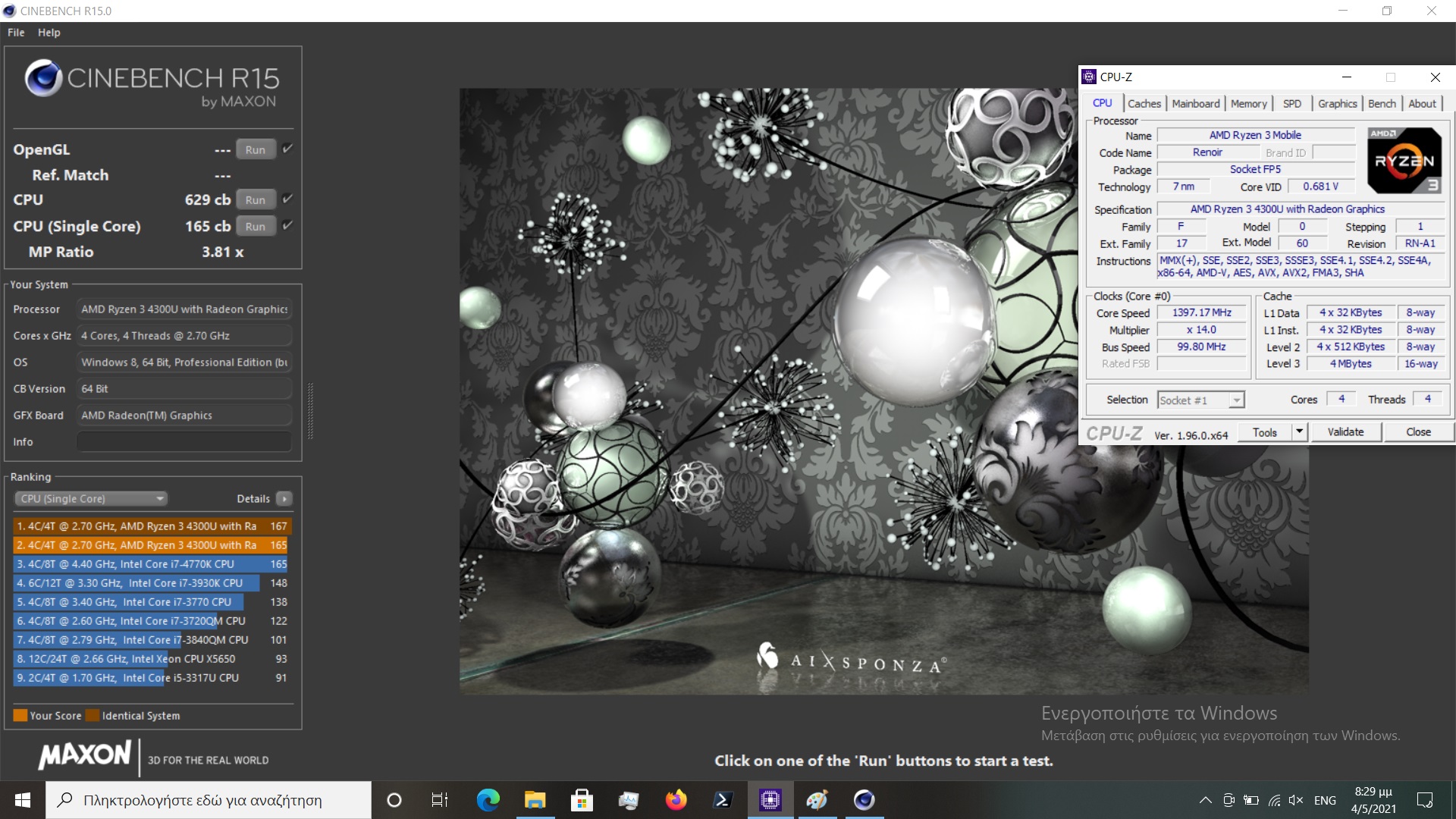This screenshot has width=1456, height=819.
Task: Open Cortana circle icon on taskbar
Action: click(x=394, y=800)
